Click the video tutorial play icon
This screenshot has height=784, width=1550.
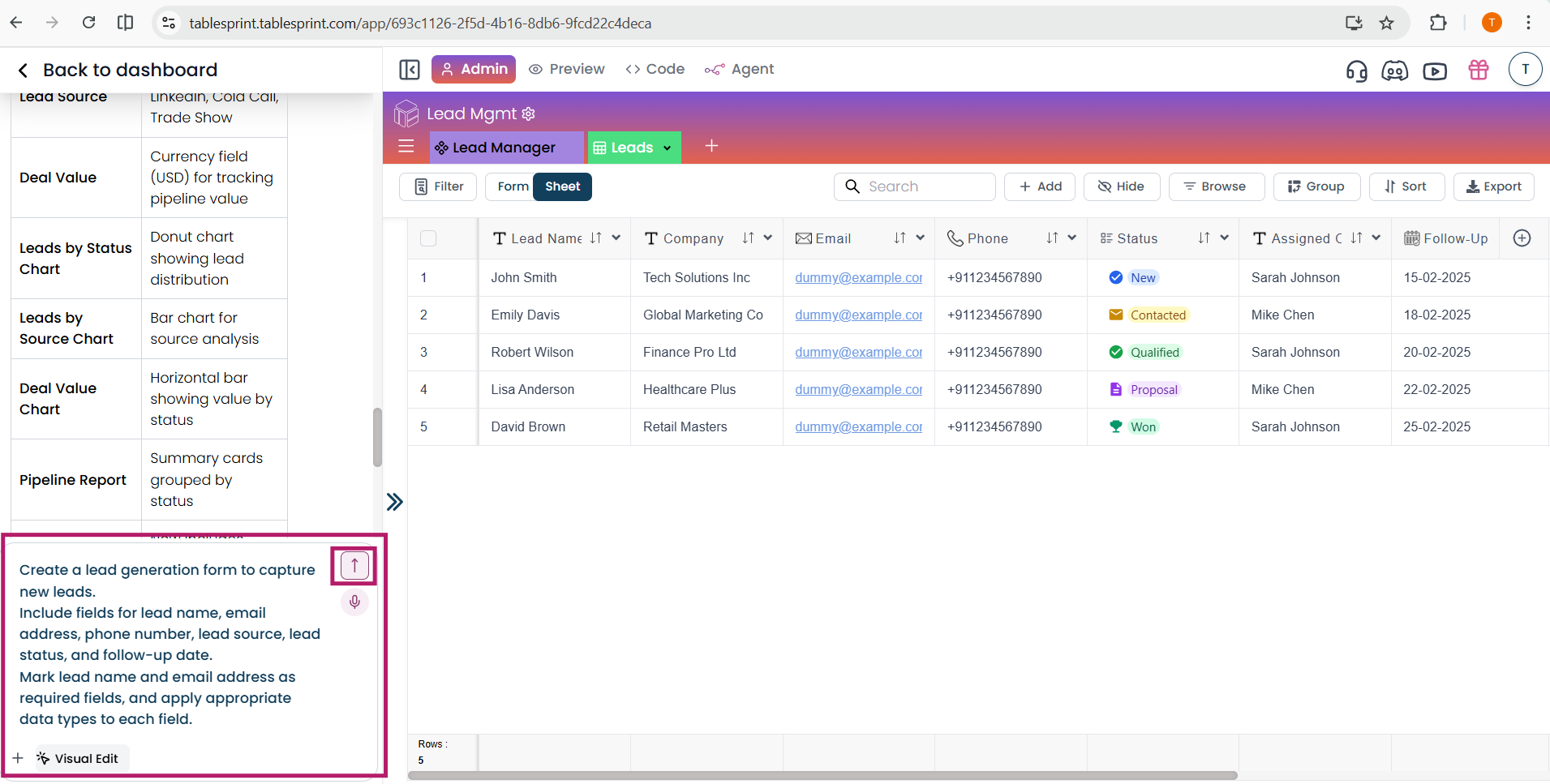1435,71
